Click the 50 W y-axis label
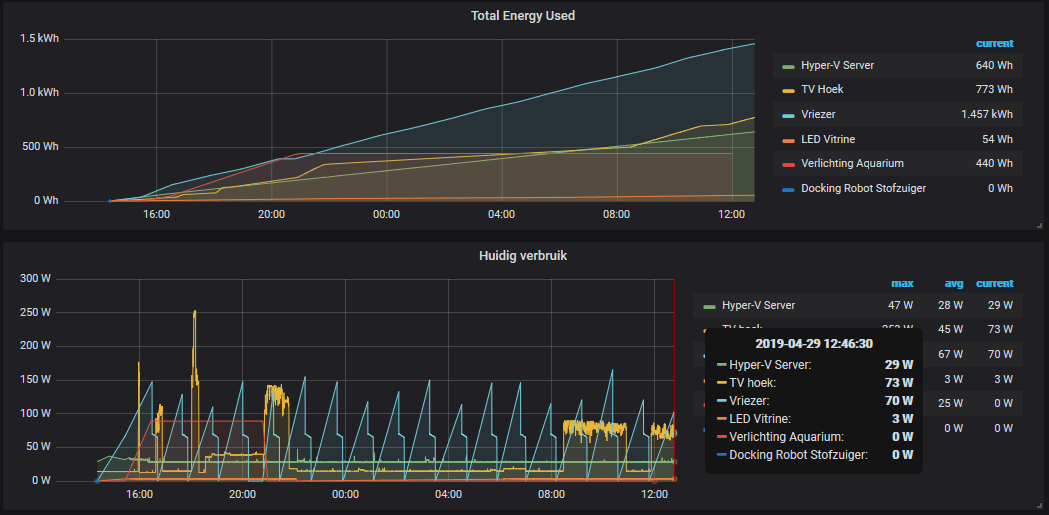Image resolution: width=1049 pixels, height=515 pixels. pyautogui.click(x=38, y=447)
